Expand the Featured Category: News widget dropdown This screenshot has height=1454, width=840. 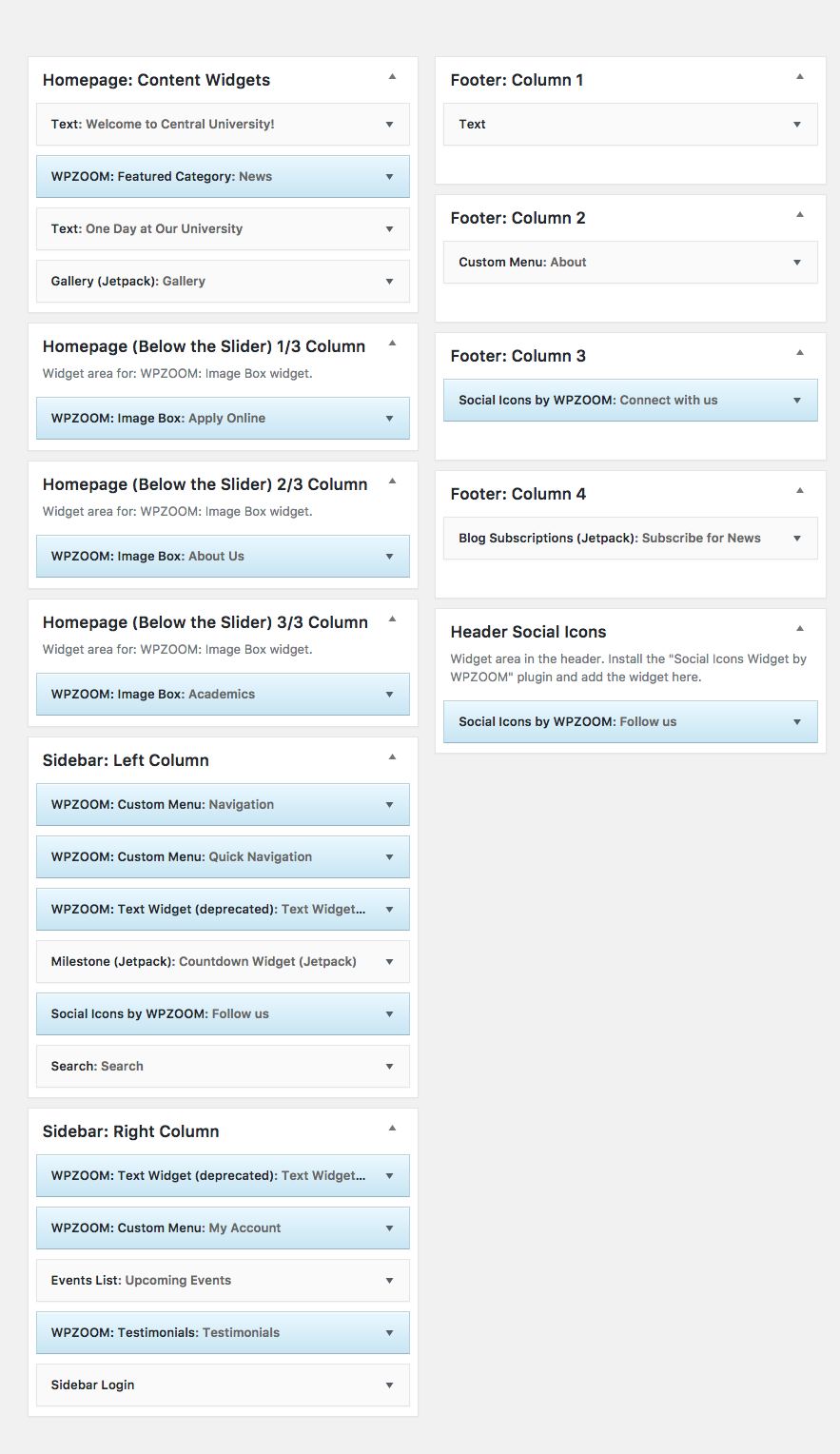click(389, 177)
